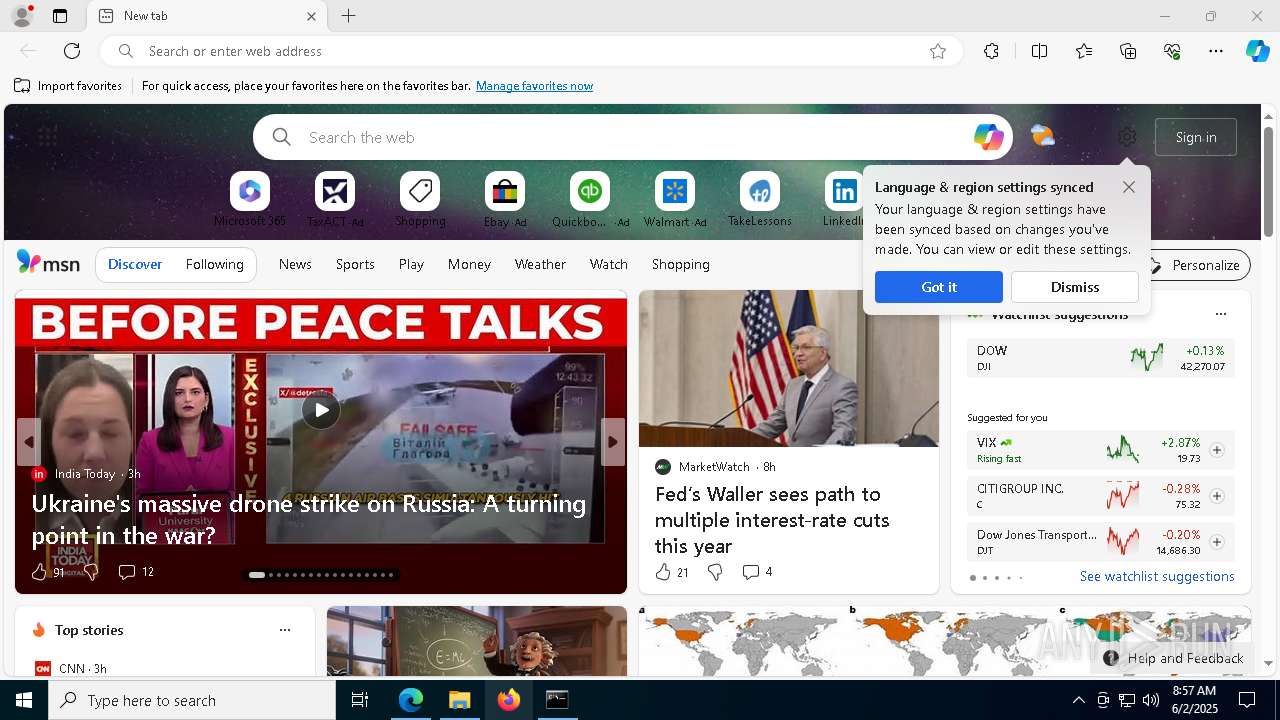Select the Discover feed tab
The image size is (1280, 720).
135,264
